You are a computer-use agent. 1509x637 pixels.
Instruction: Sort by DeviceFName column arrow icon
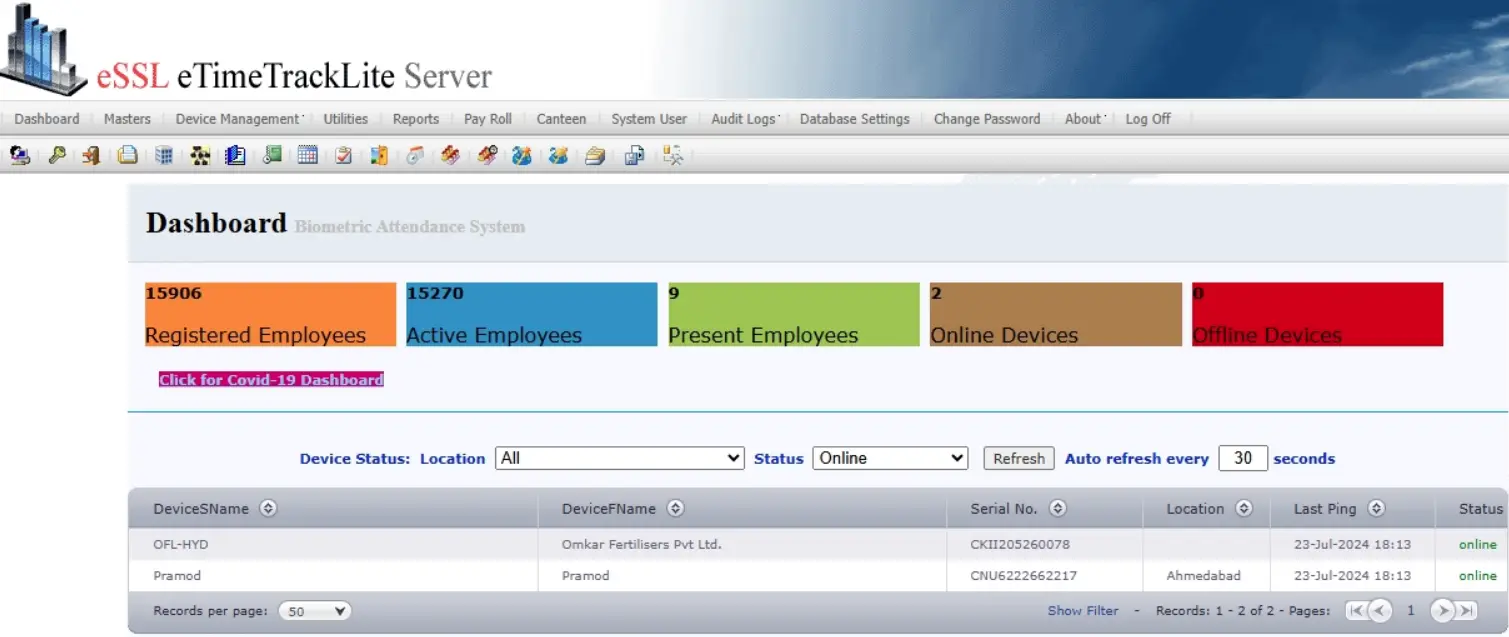point(675,508)
